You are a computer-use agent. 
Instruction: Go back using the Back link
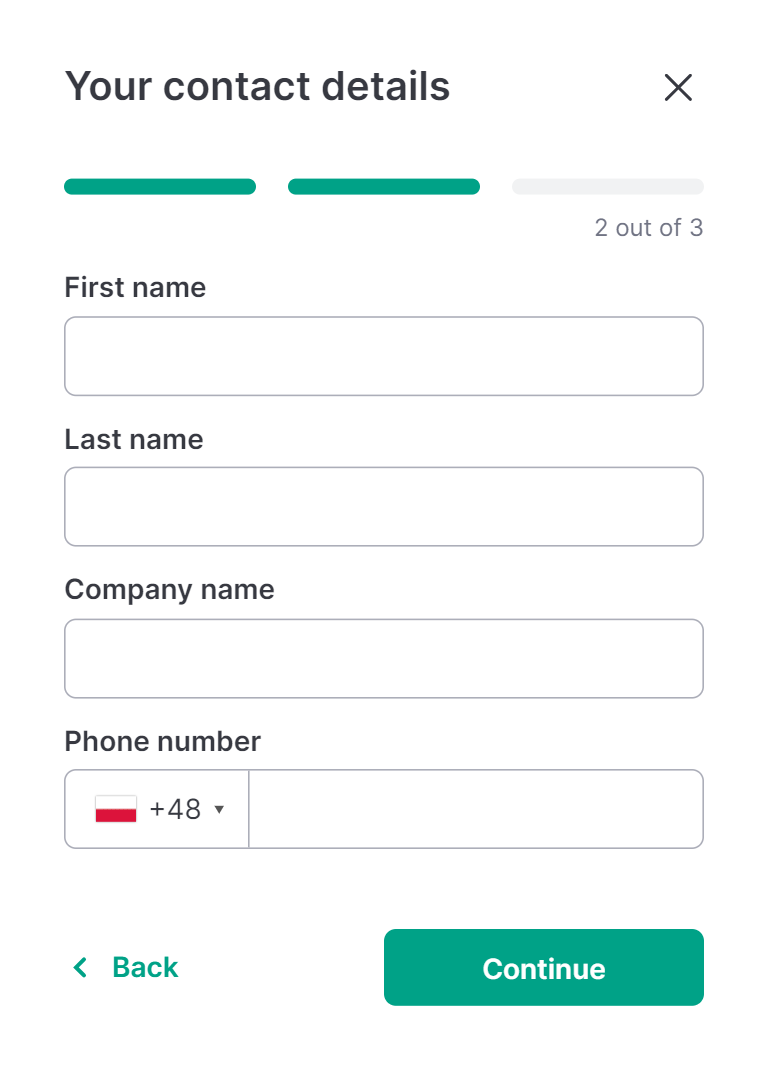(x=125, y=967)
